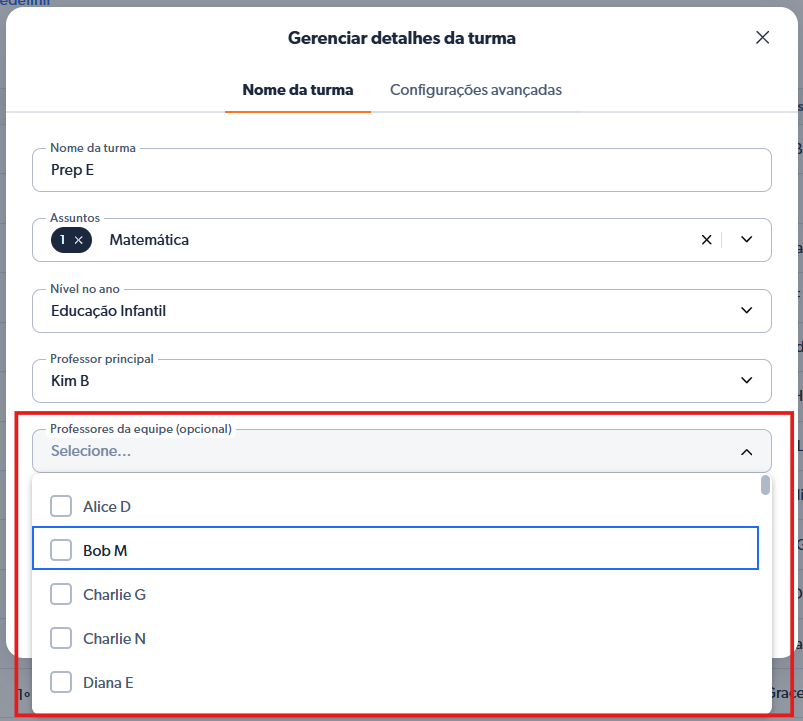Close the Gerenciar detalhes da turma dialog
803x721 pixels.
coord(762,38)
